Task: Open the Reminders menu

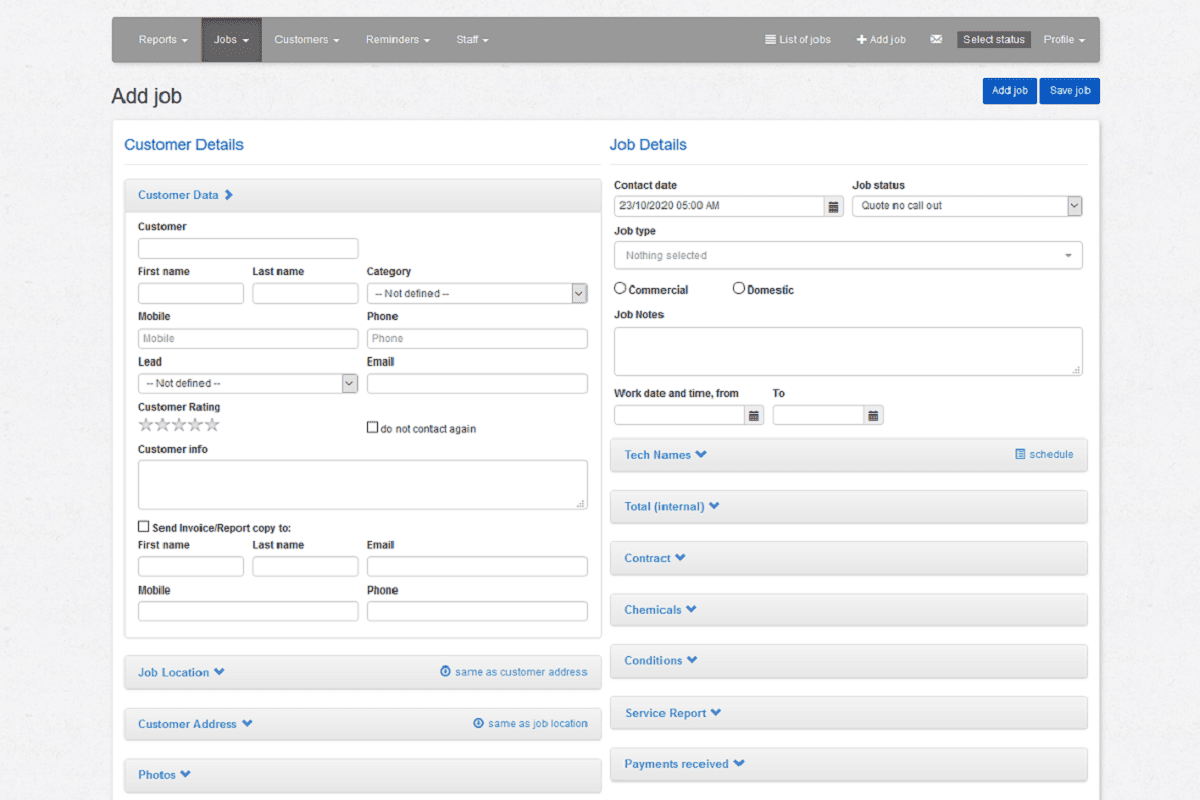Action: click(x=398, y=40)
